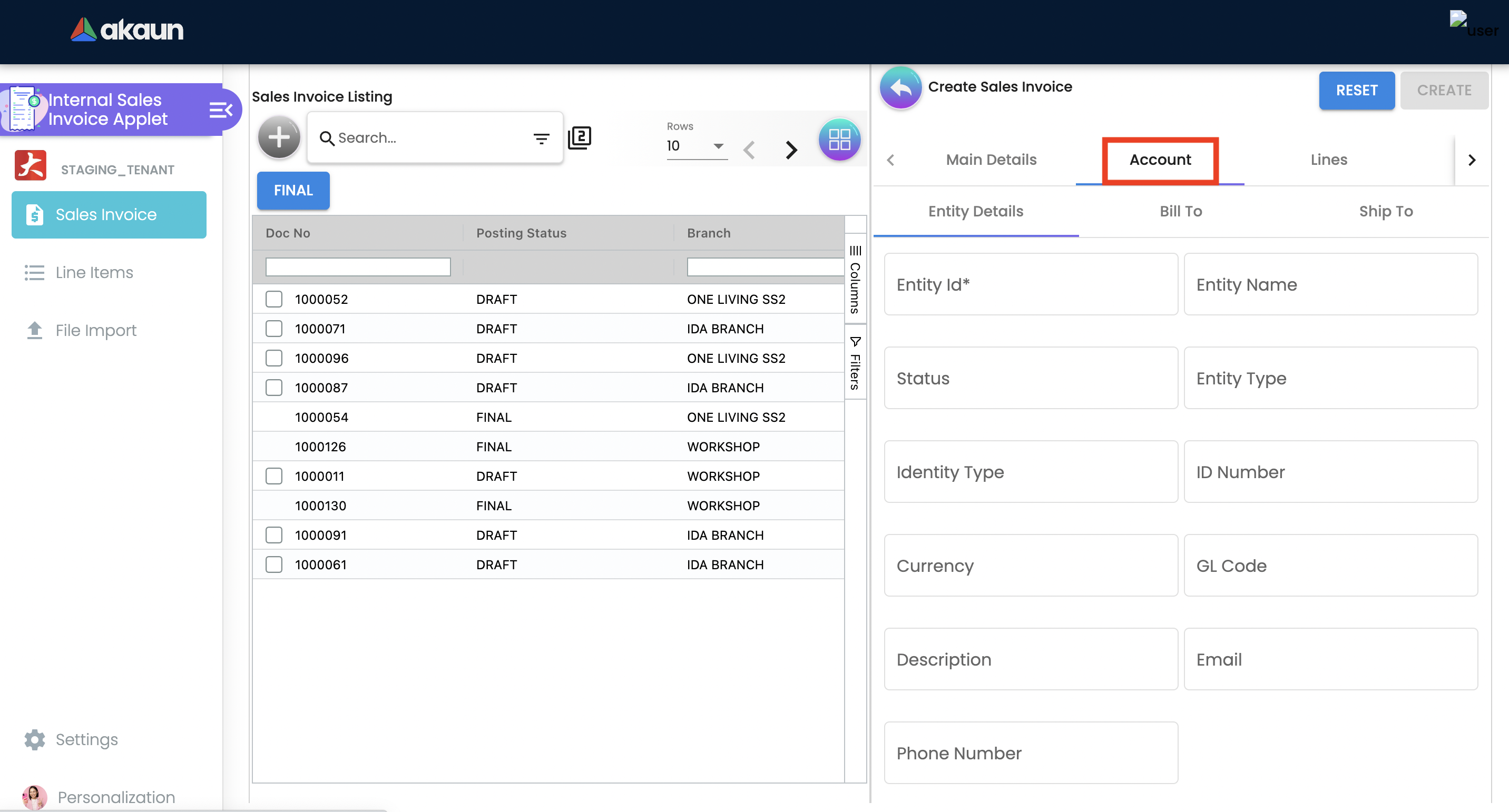Click the back arrow beside Create Sales Invoice
The image size is (1509, 812).
click(900, 88)
